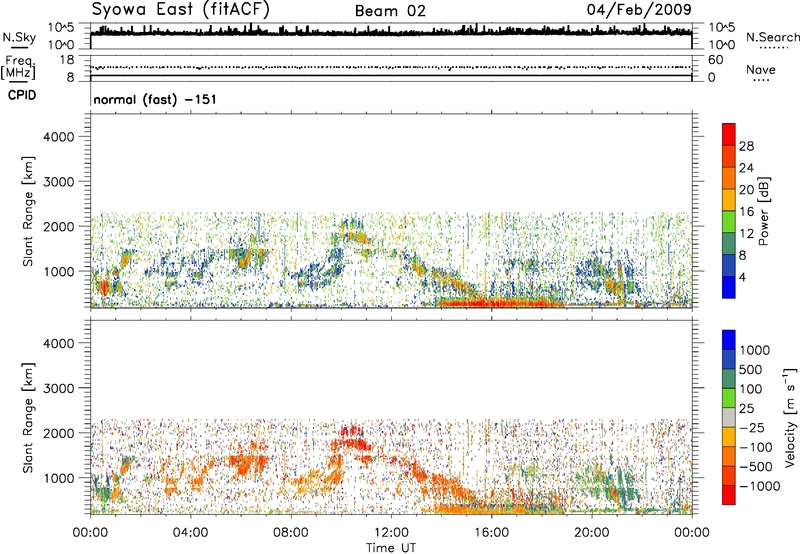Select the 3000 tick in the velocity panel
Image resolution: width=800 pixels, height=554 pixels.
click(59, 388)
